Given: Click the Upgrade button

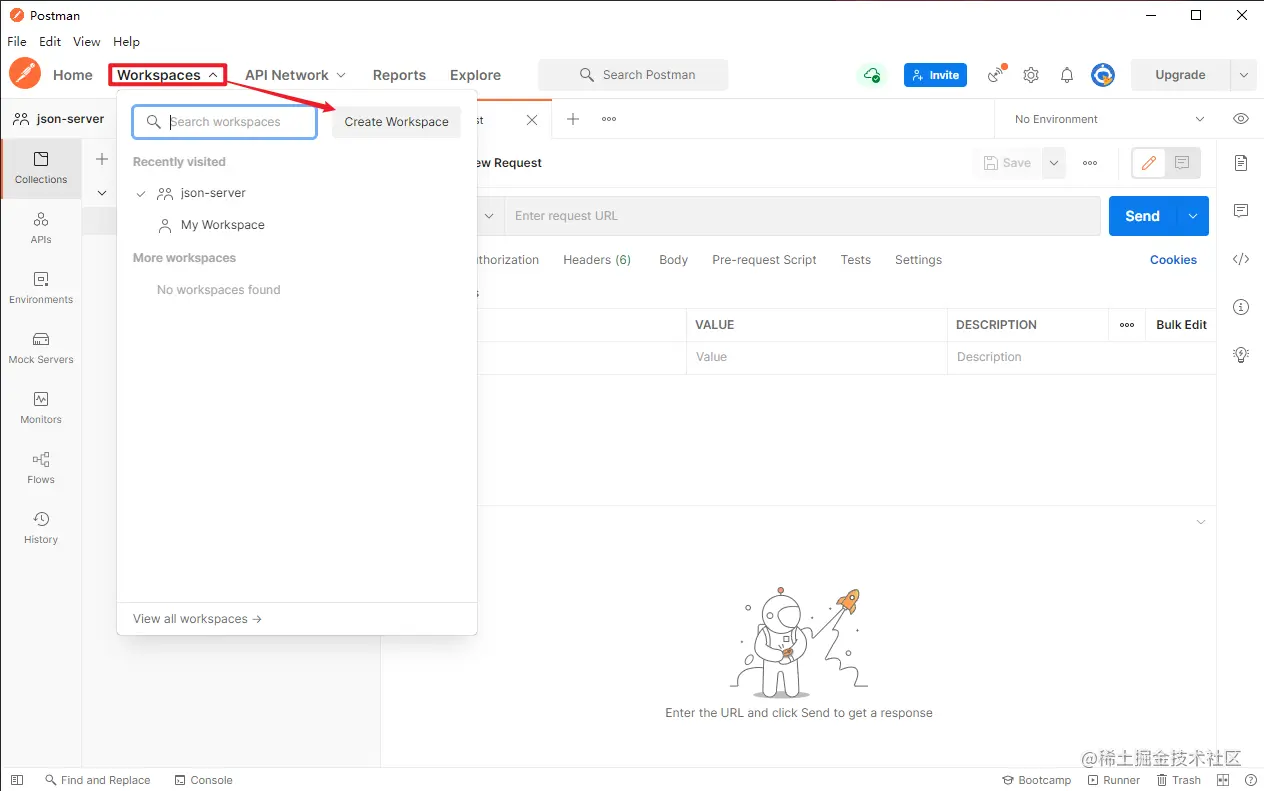Looking at the screenshot, I should click(x=1180, y=75).
